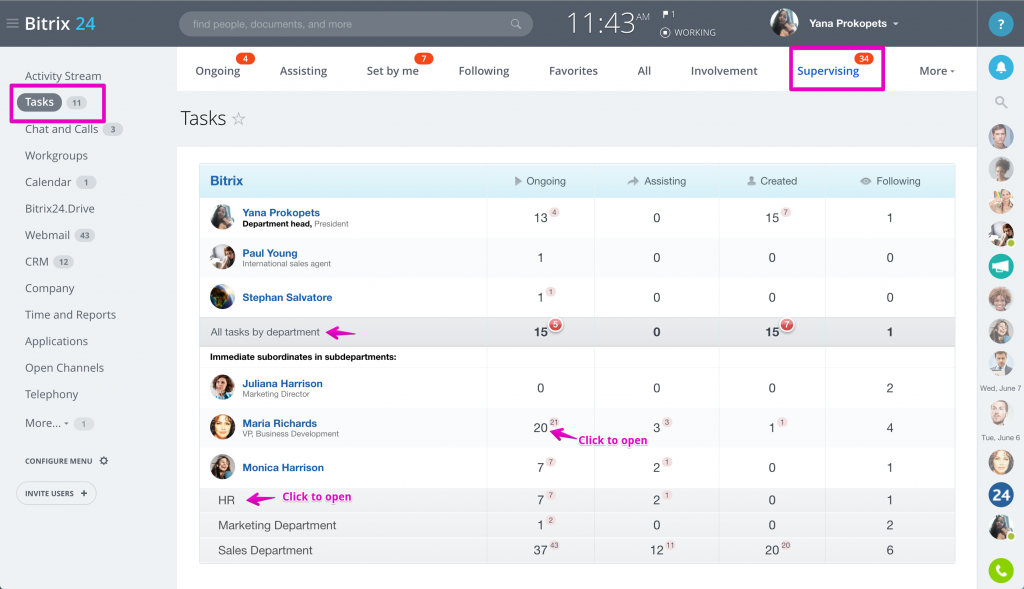Click the green phone call button

[x=1000, y=571]
